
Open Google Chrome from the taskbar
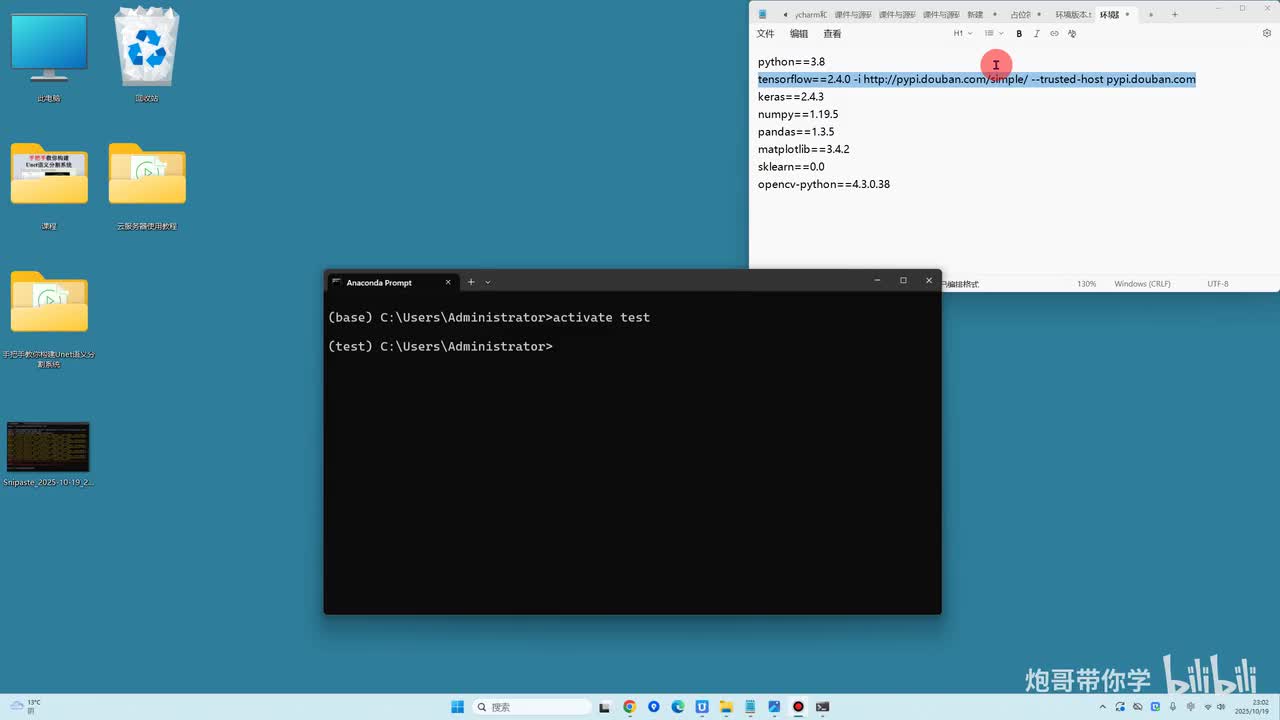pos(629,707)
